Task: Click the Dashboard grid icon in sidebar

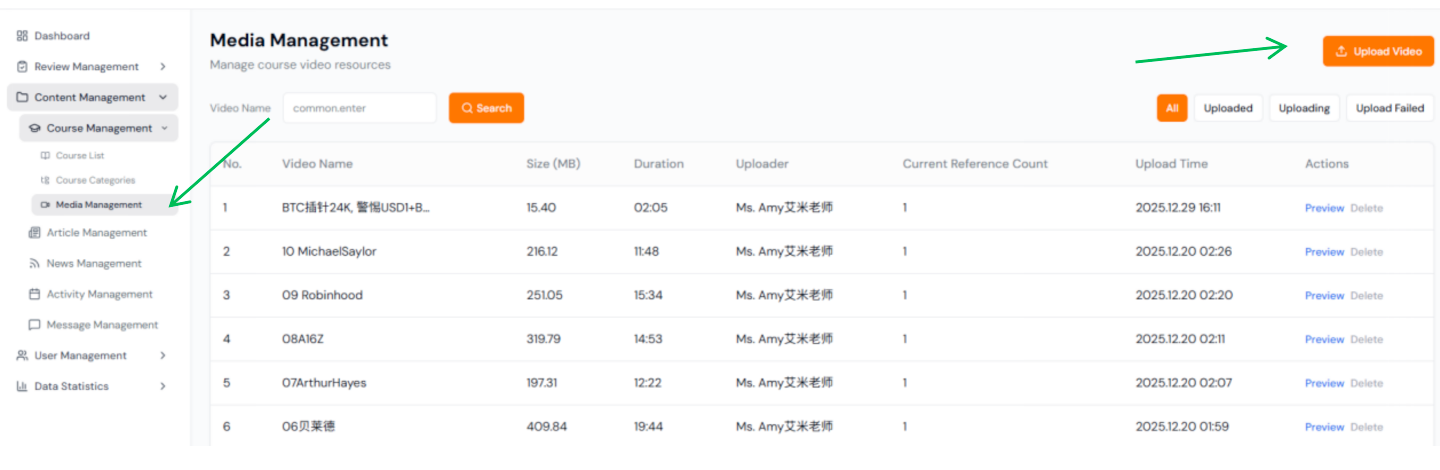Action: pos(22,36)
